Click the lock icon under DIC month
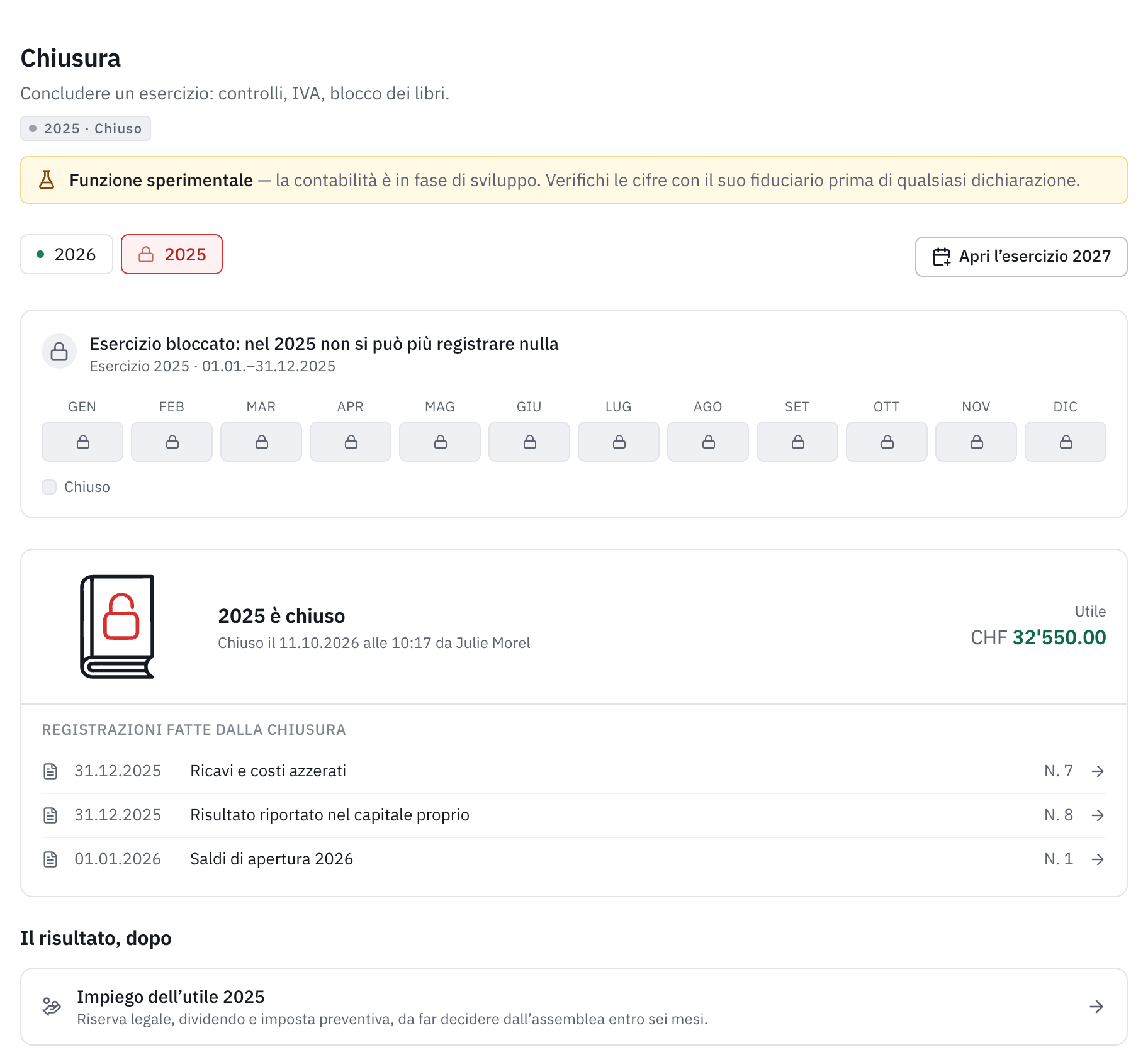This screenshot has height=1062, width=1148. pos(1066,442)
